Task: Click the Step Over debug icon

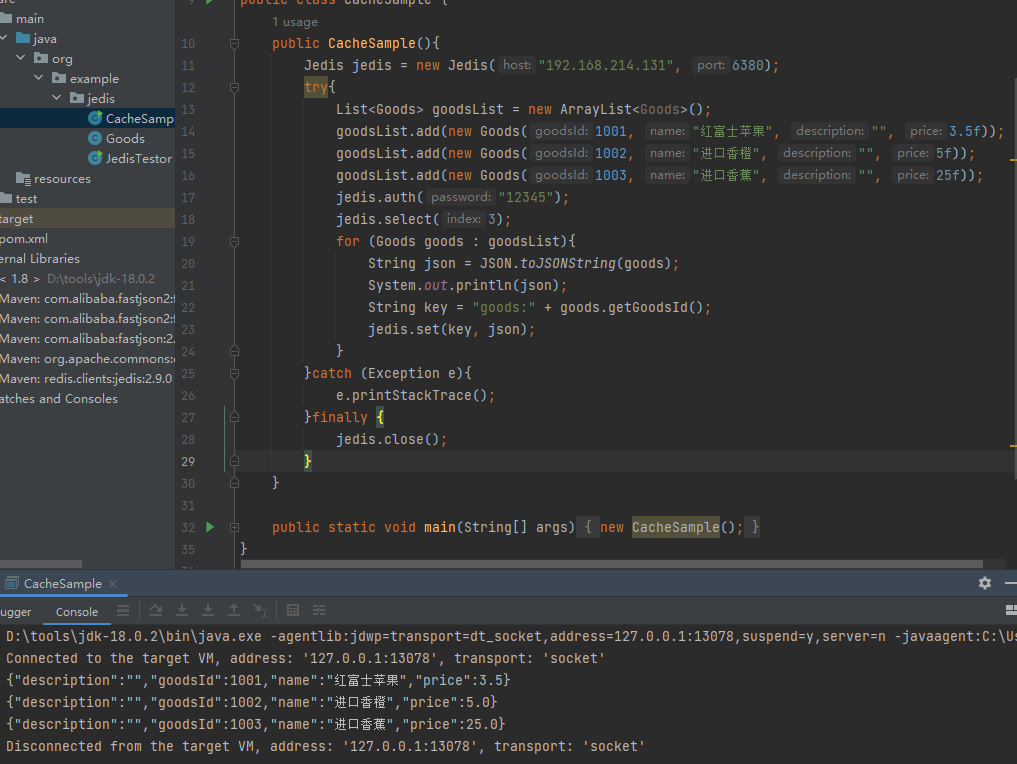Action: [x=156, y=610]
